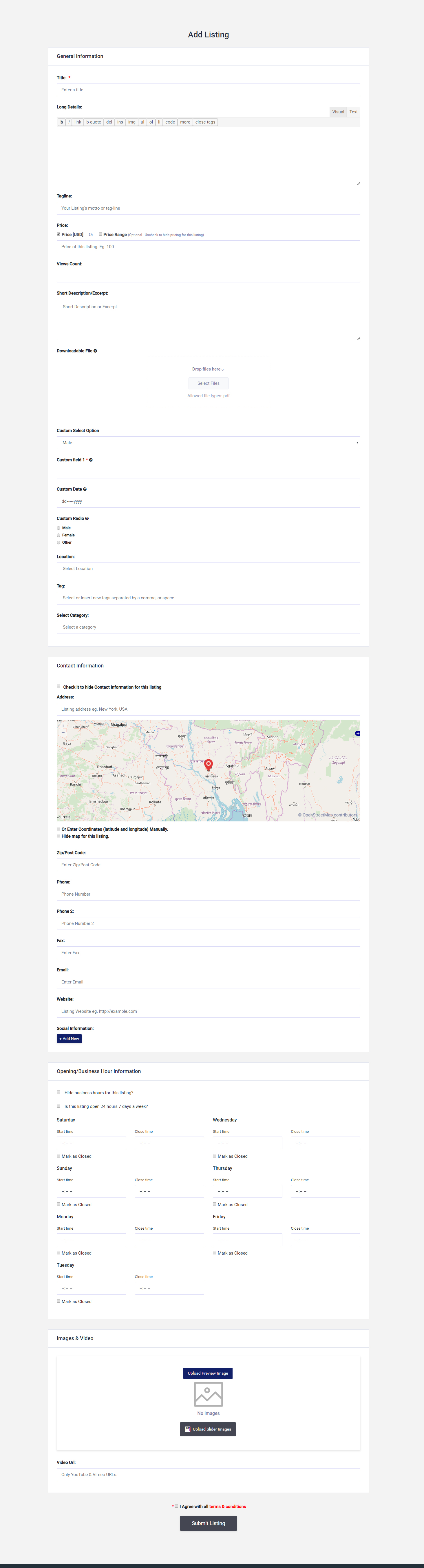Click the Submit Listing button
Screen dimensions: 424x1568
pyautogui.click(x=208, y=1523)
